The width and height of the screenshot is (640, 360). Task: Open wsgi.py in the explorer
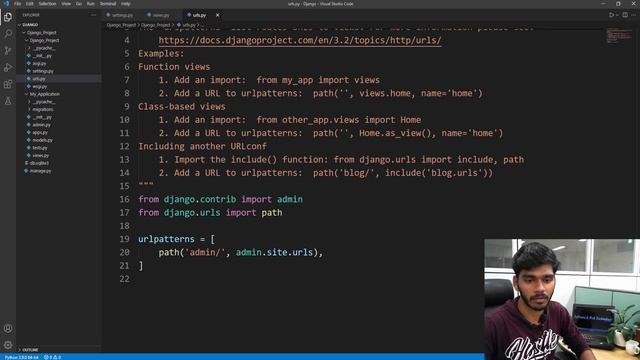40,87
